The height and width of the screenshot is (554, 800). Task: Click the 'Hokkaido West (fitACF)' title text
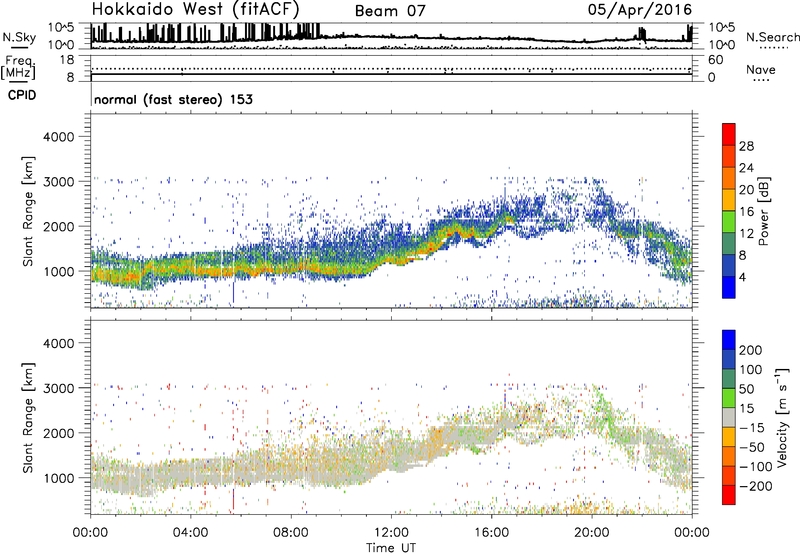(x=195, y=9)
